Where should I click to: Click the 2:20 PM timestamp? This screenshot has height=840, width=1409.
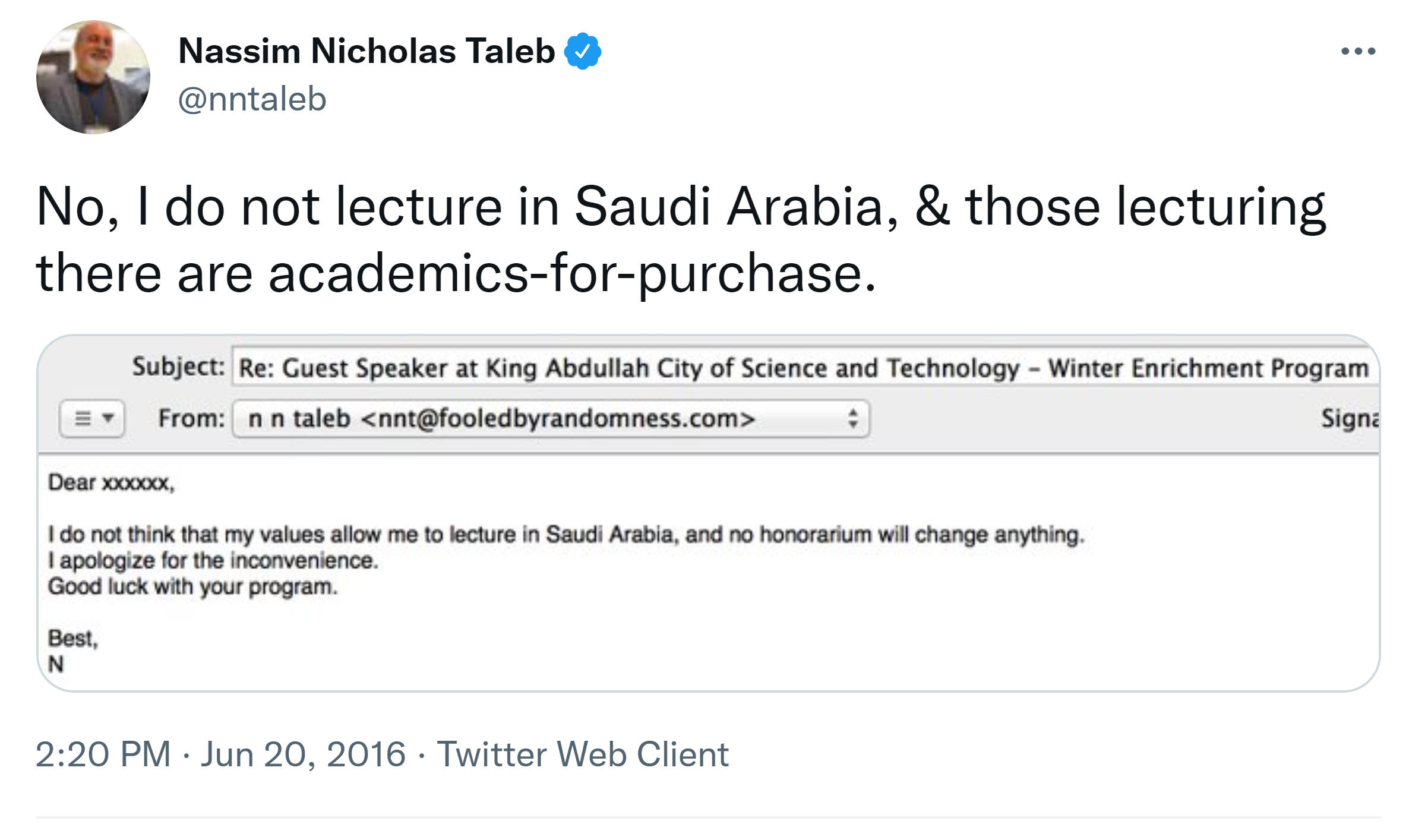(103, 754)
